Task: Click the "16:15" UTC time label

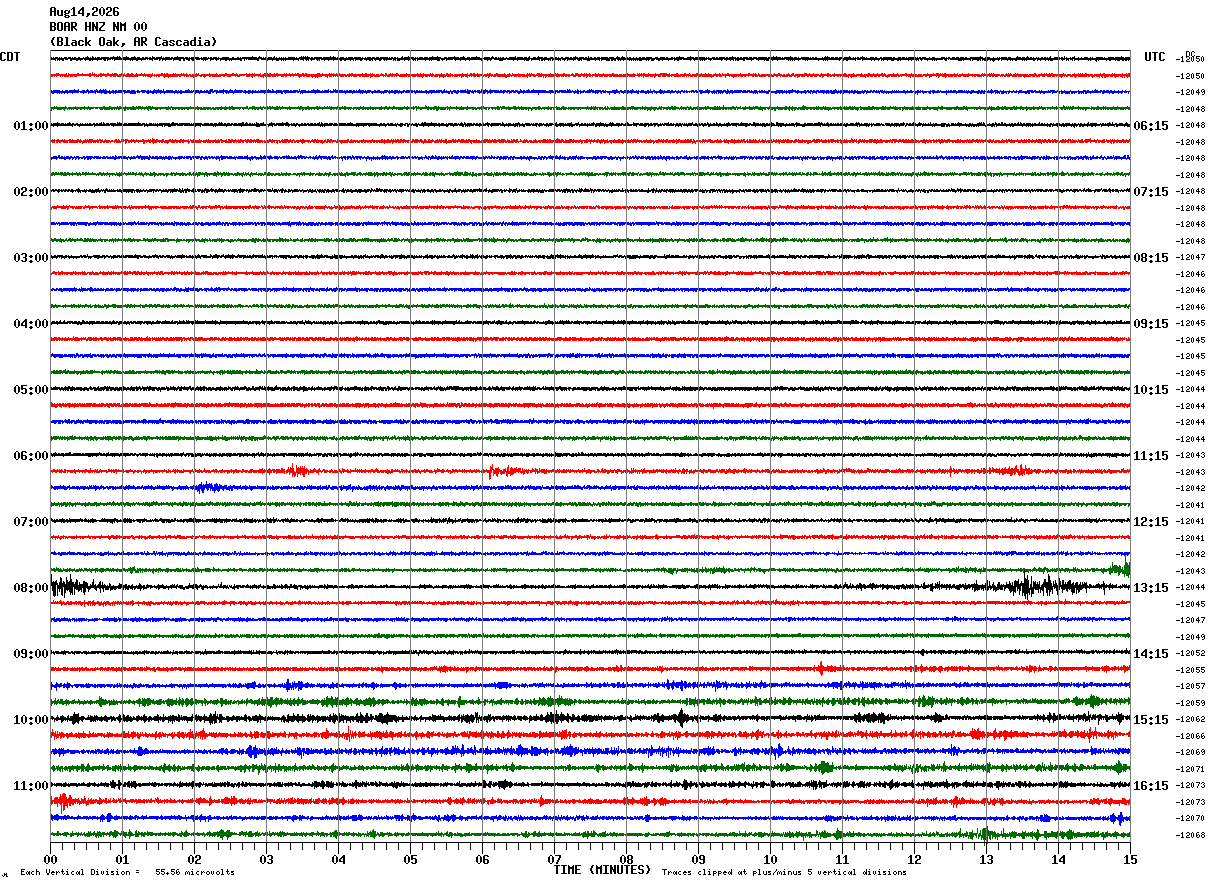Action: 1151,786
